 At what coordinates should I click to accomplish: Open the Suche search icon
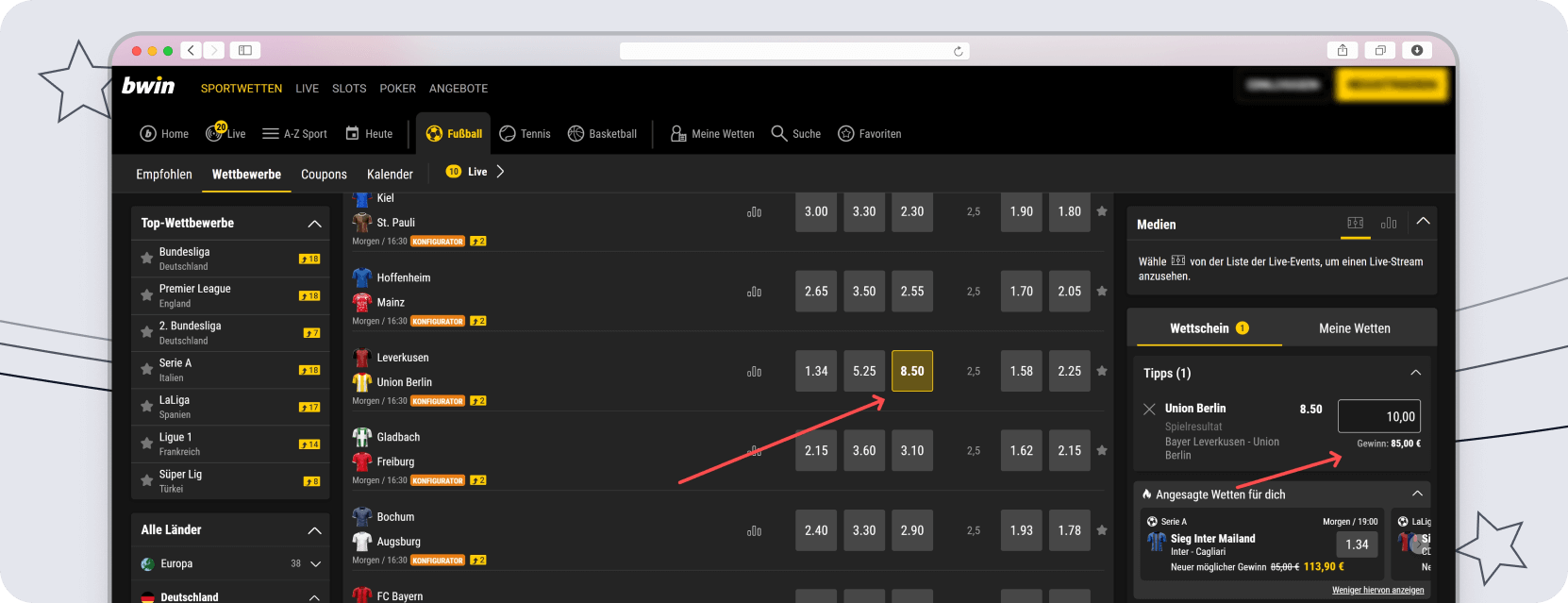[779, 134]
